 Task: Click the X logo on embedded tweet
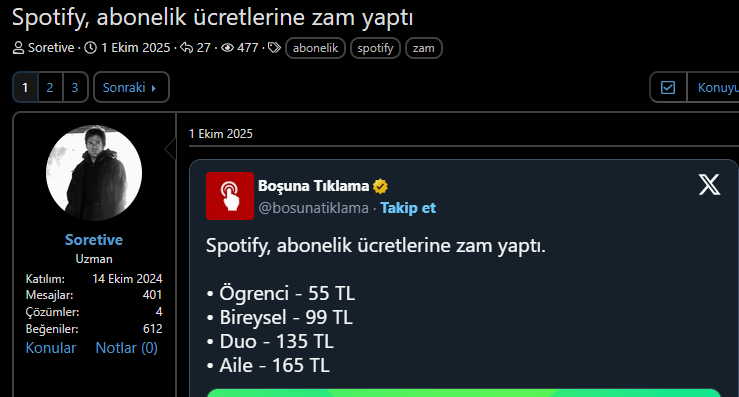pyautogui.click(x=709, y=184)
